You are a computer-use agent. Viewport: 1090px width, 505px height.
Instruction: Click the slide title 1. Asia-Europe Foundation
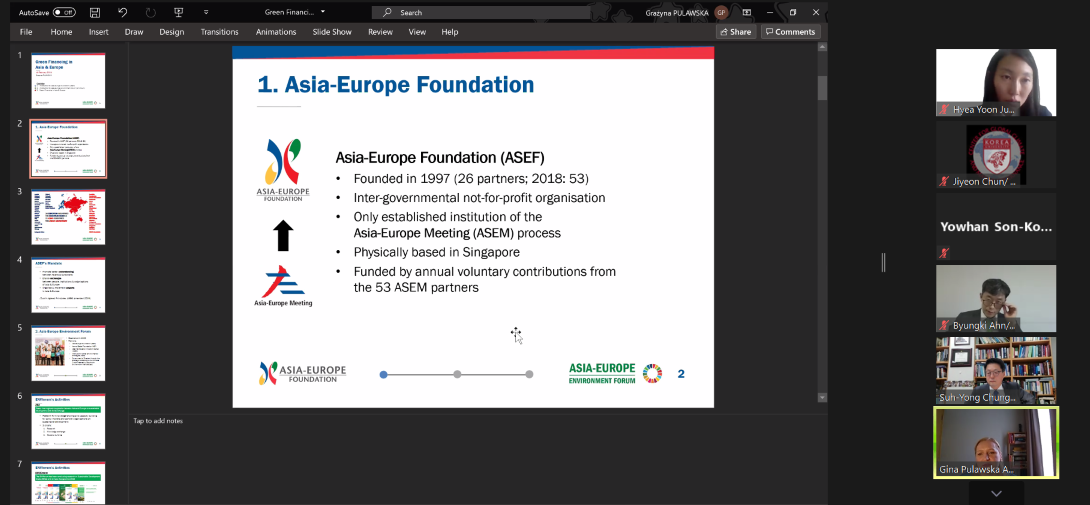[x=396, y=85]
